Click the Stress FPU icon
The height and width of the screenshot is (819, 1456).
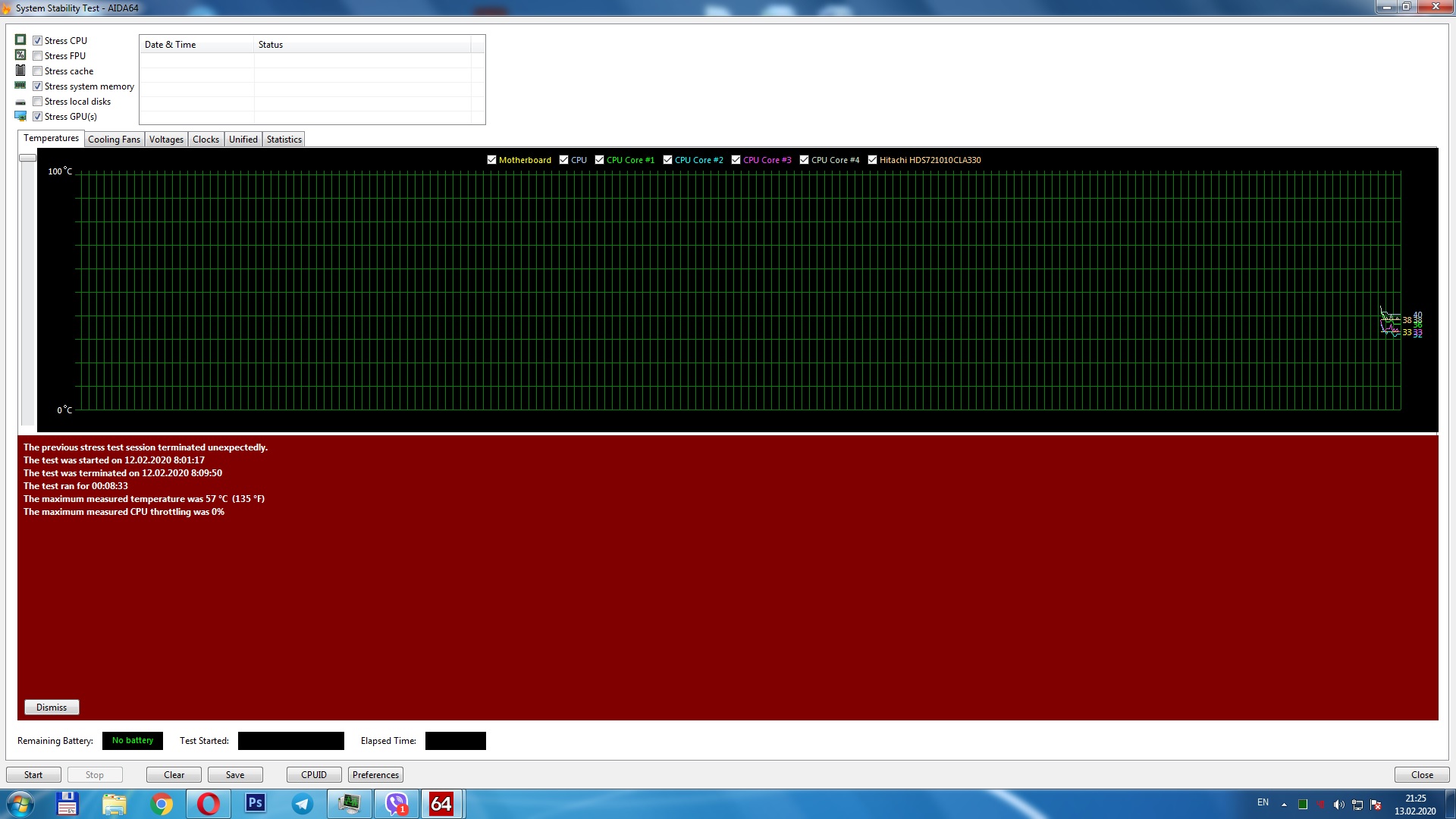[x=20, y=55]
